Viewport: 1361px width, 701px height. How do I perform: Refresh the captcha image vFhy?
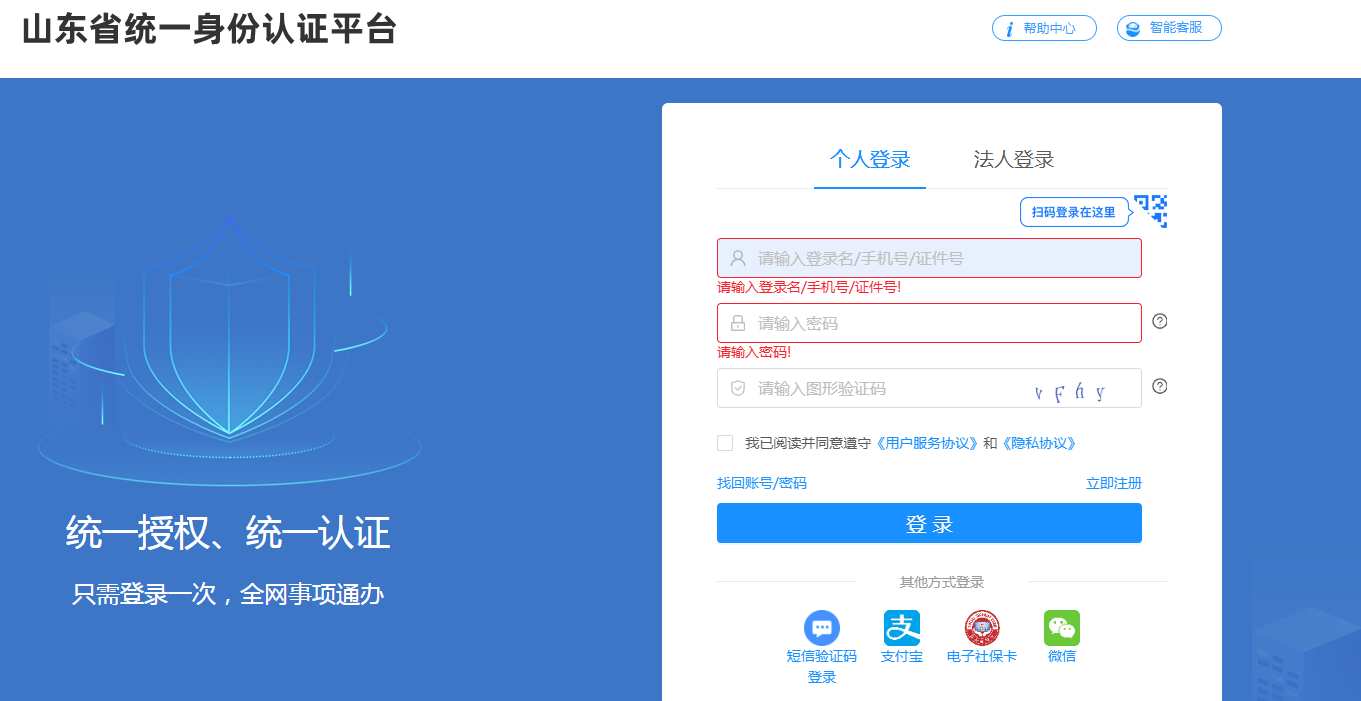tap(1071, 391)
